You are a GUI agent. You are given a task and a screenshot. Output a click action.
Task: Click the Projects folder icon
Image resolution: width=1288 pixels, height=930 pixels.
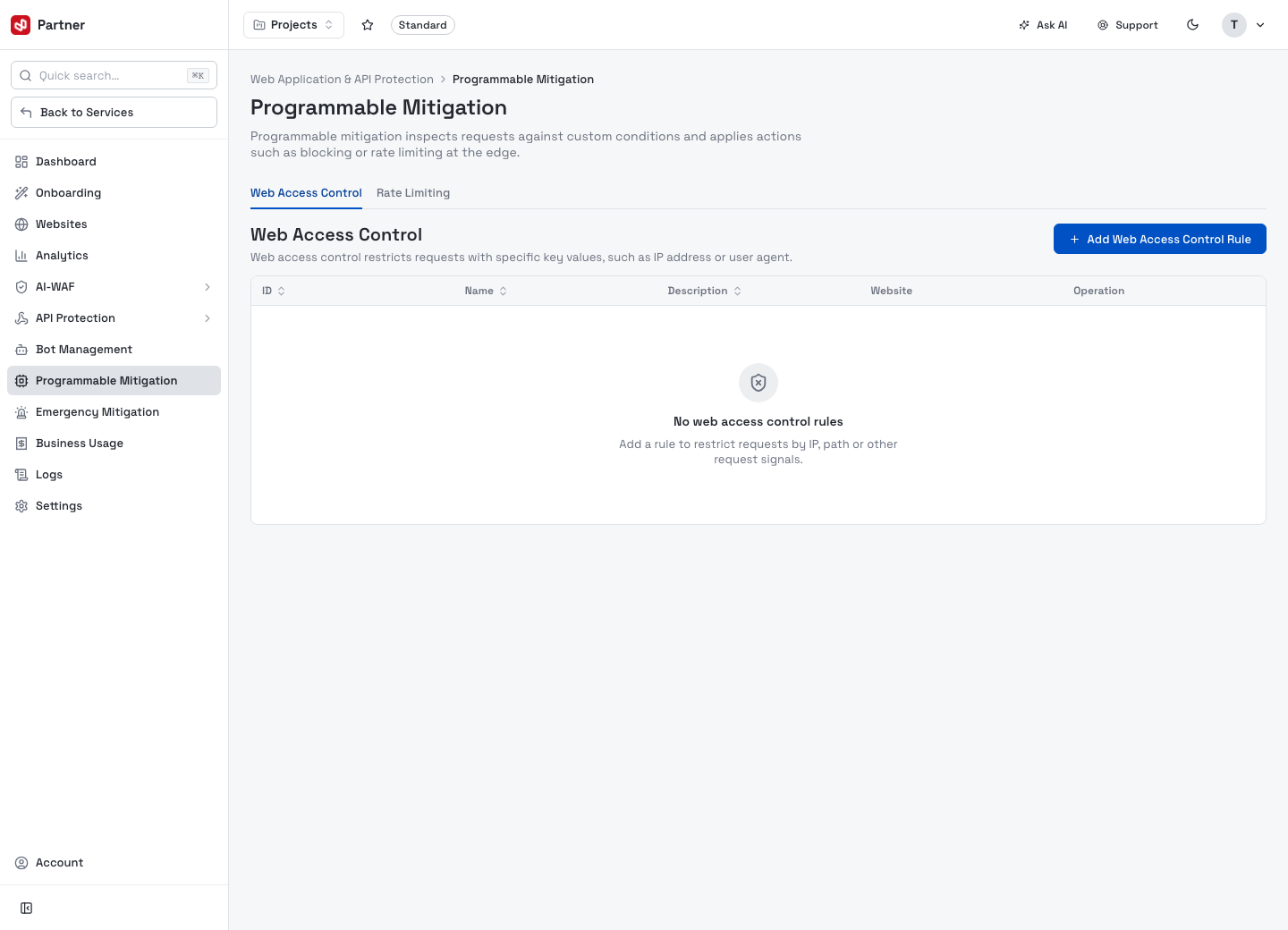(x=259, y=25)
